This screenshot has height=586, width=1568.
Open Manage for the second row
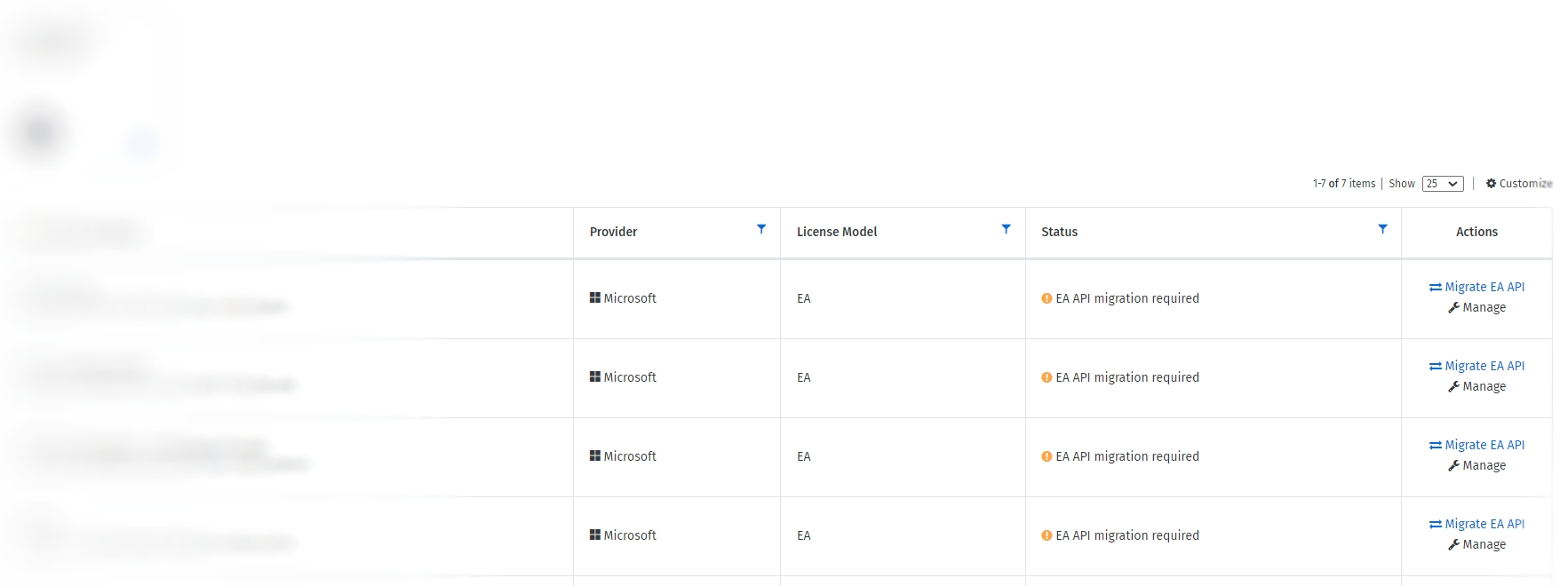pos(1484,386)
